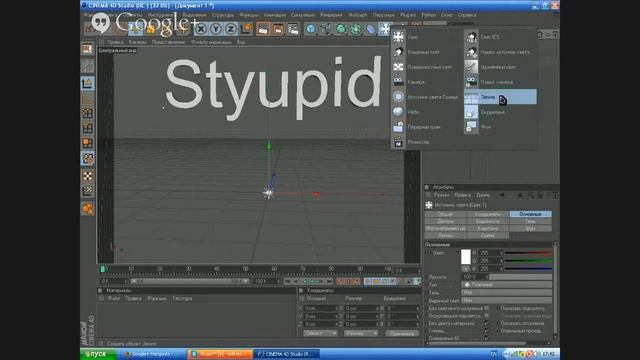Toggle the Без светового излучения checkbox
Screen dimensions: 640x360
tap(486, 308)
